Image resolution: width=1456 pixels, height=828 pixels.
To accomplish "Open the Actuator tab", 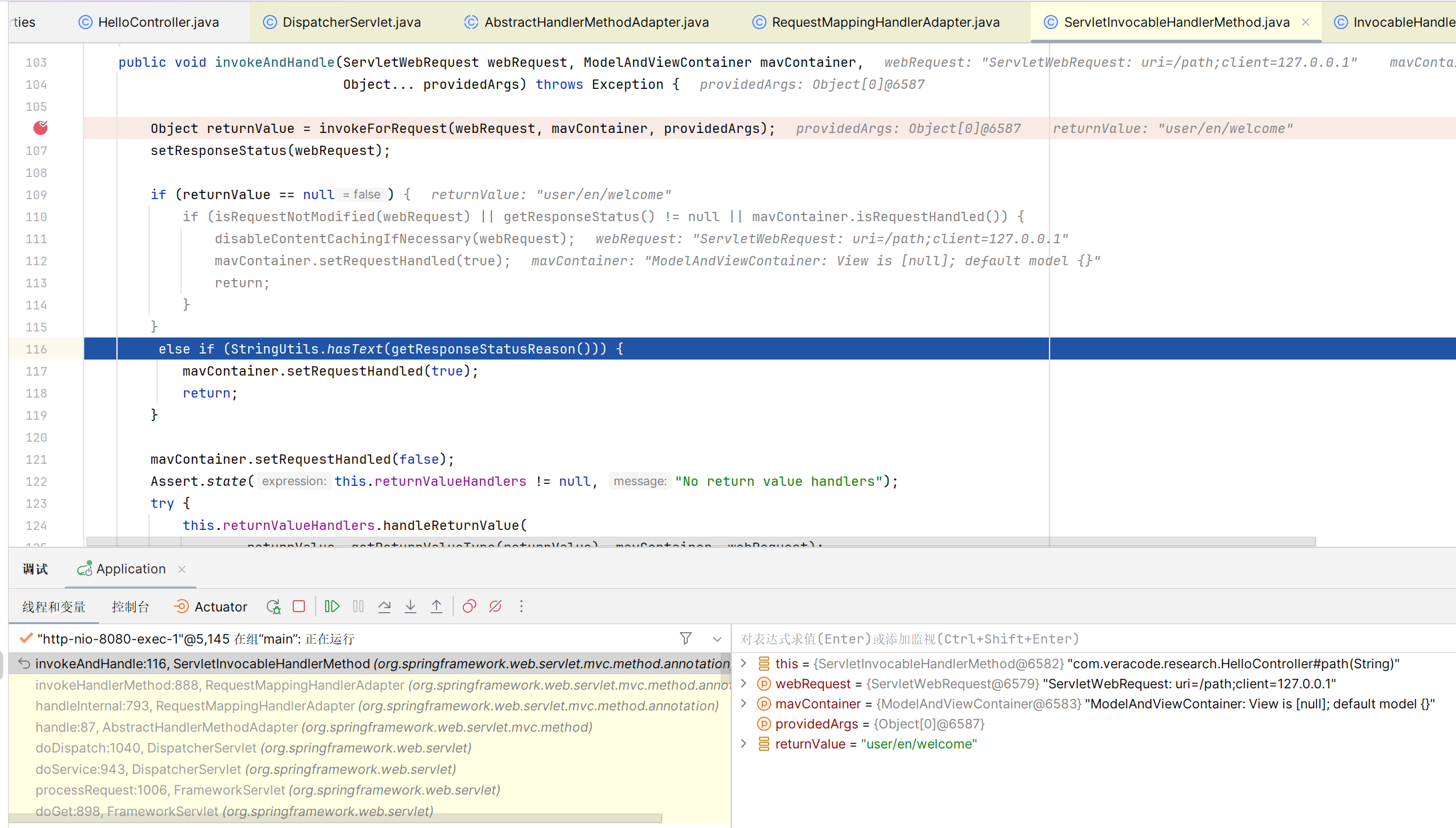I will [x=211, y=607].
